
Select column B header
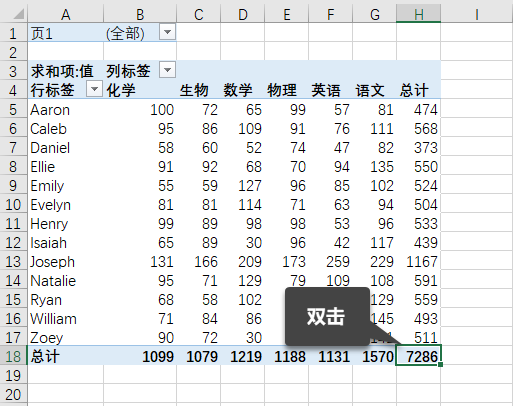140,14
